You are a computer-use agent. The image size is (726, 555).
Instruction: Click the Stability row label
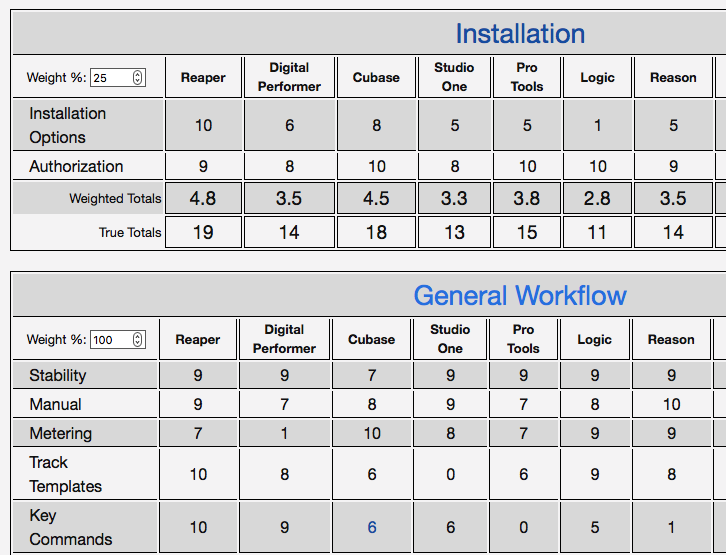(58, 376)
